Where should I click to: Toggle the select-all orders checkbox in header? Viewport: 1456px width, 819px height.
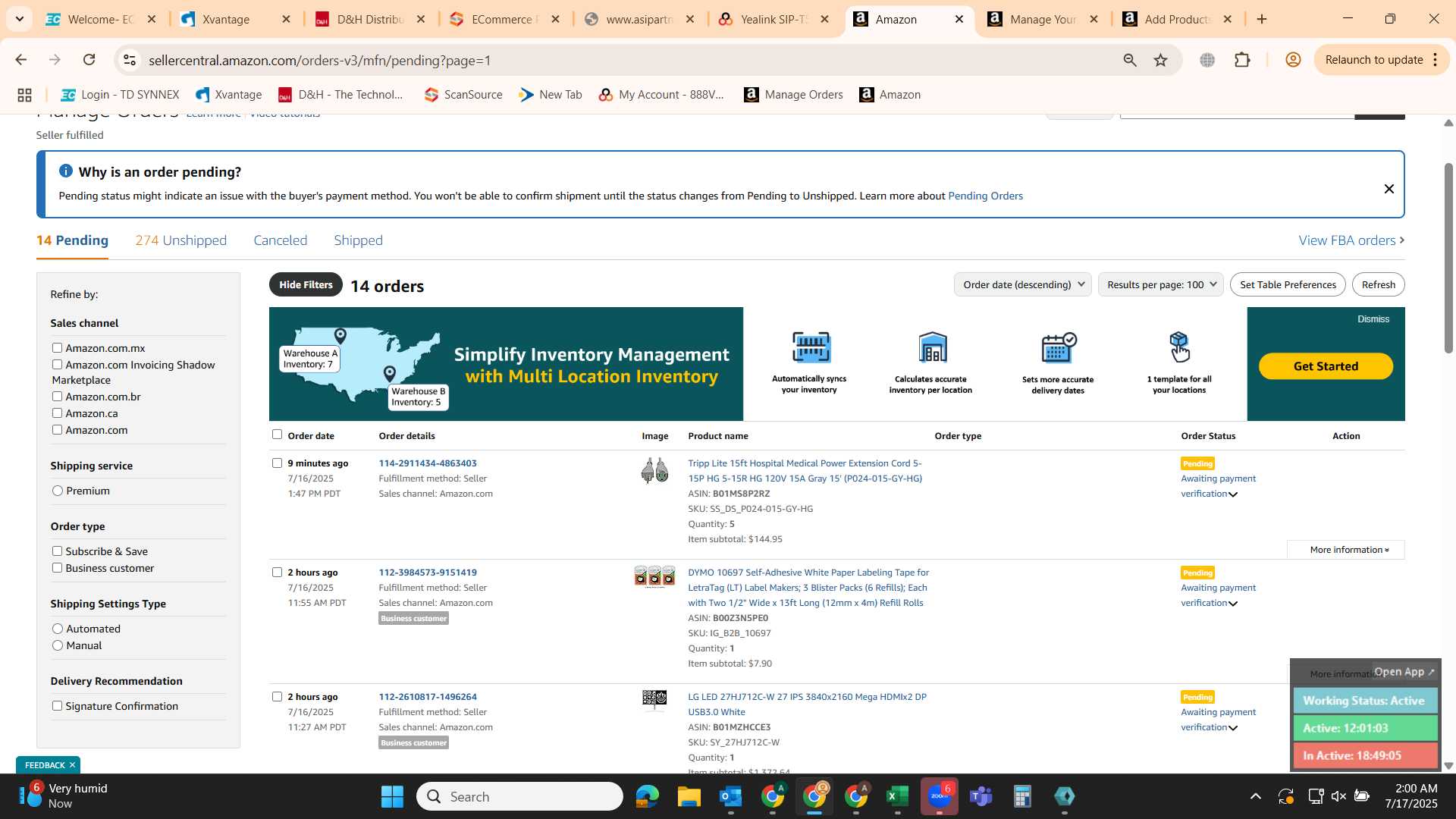[x=277, y=435]
